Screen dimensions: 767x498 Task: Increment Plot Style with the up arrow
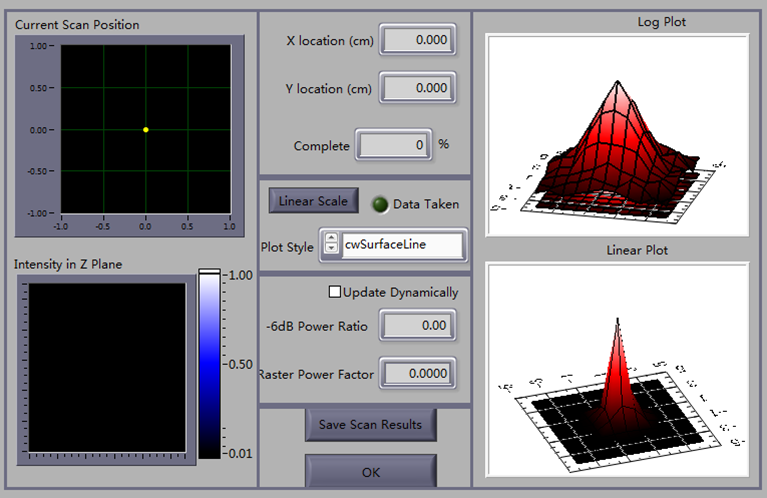tap(331, 239)
